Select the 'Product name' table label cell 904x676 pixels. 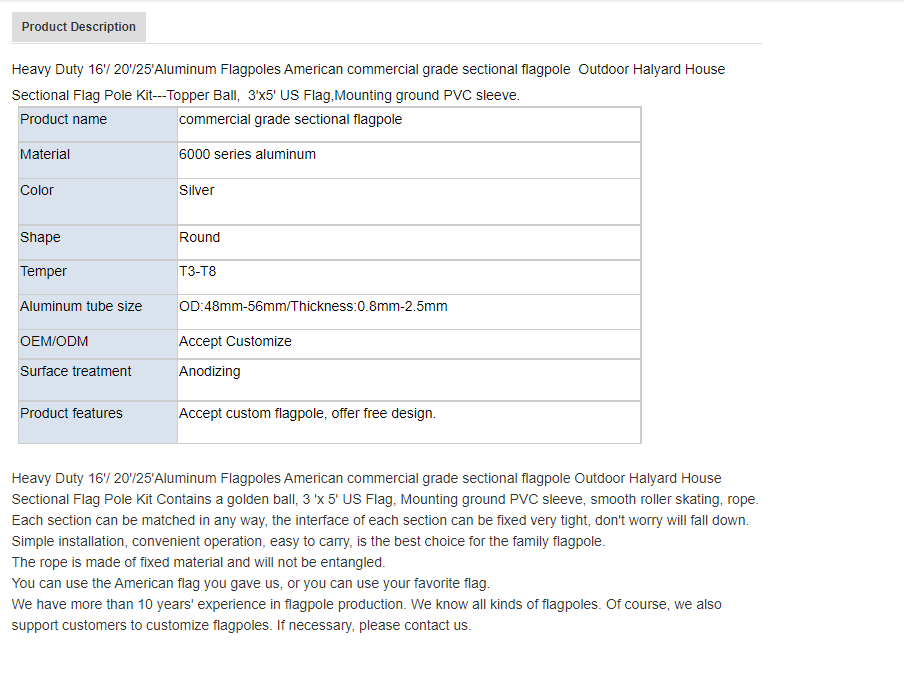click(98, 124)
